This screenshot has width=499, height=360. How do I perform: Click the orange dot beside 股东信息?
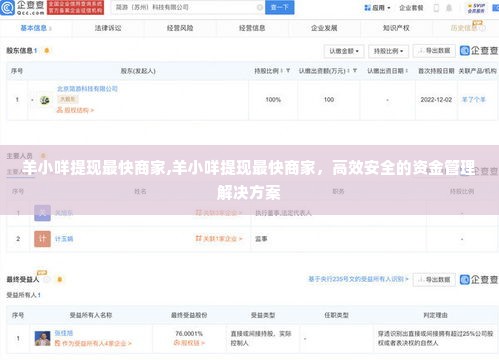[x=47, y=51]
